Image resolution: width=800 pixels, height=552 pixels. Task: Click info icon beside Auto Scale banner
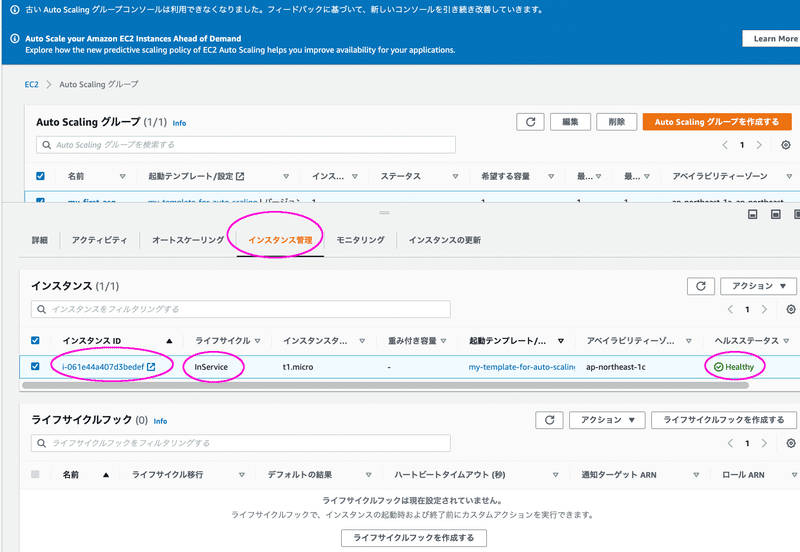15,38
